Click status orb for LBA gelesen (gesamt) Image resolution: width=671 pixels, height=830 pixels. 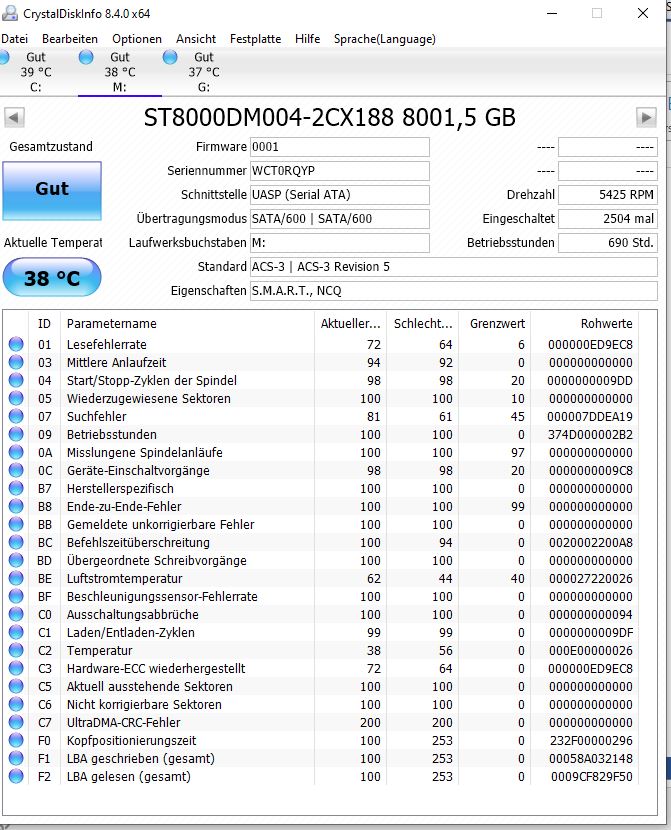pyautogui.click(x=16, y=776)
